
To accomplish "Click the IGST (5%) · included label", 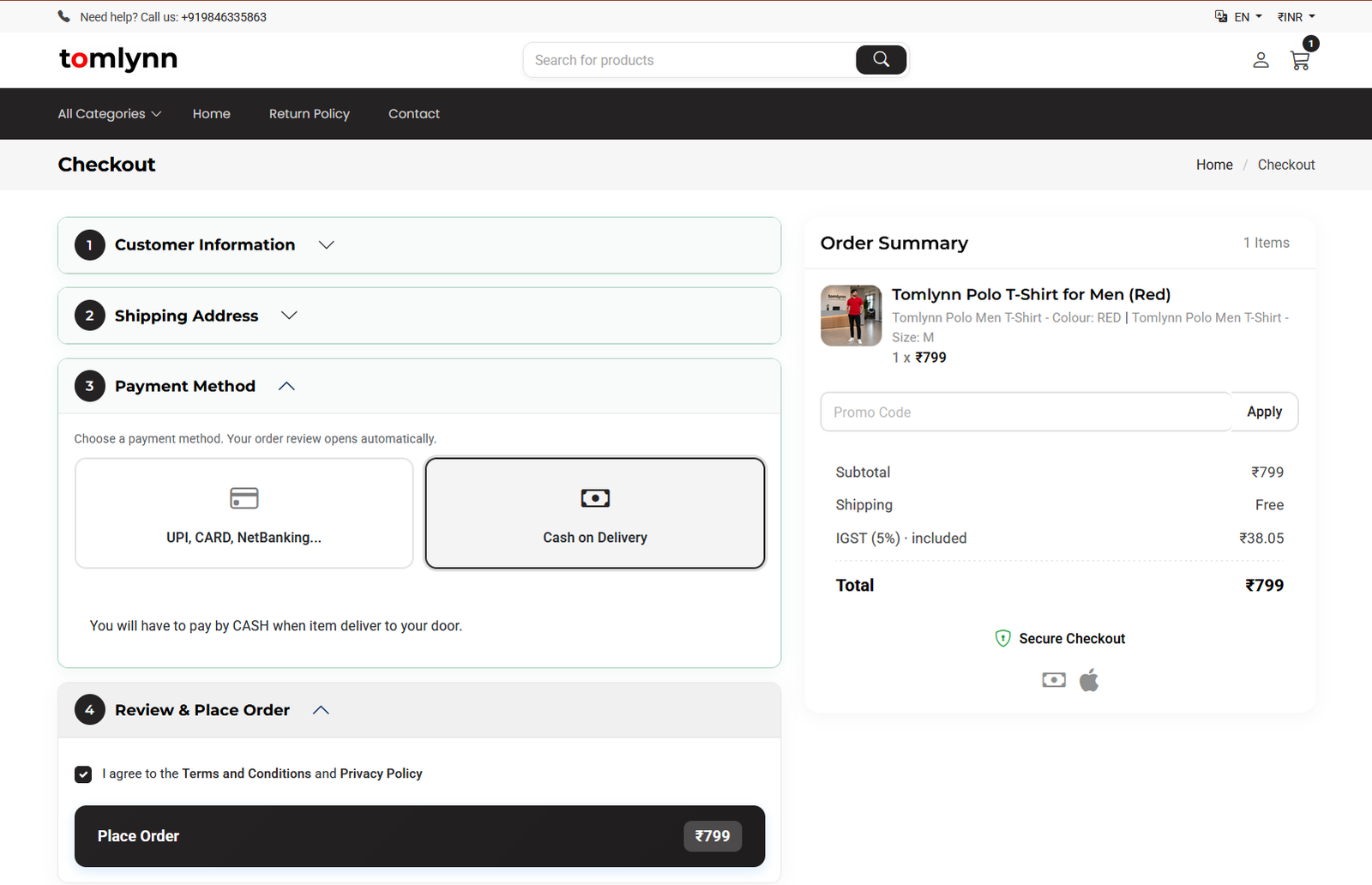I will 901,538.
